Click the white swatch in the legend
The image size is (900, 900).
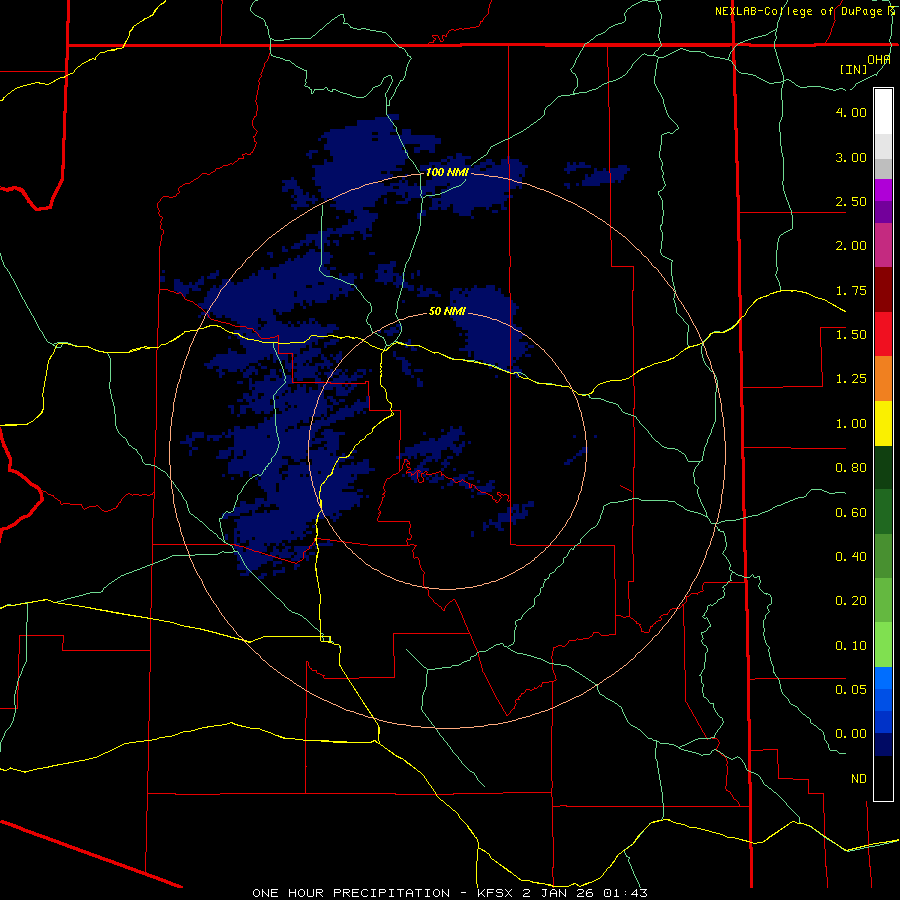pos(883,111)
